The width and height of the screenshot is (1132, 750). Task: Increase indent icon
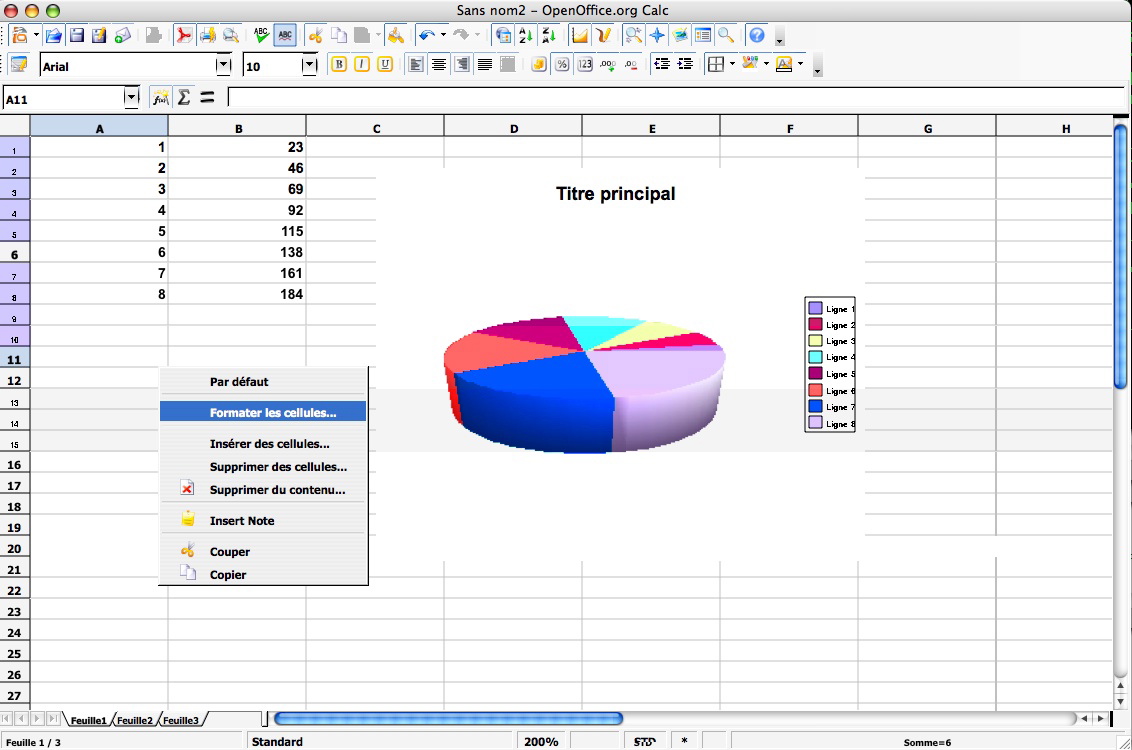tap(685, 64)
